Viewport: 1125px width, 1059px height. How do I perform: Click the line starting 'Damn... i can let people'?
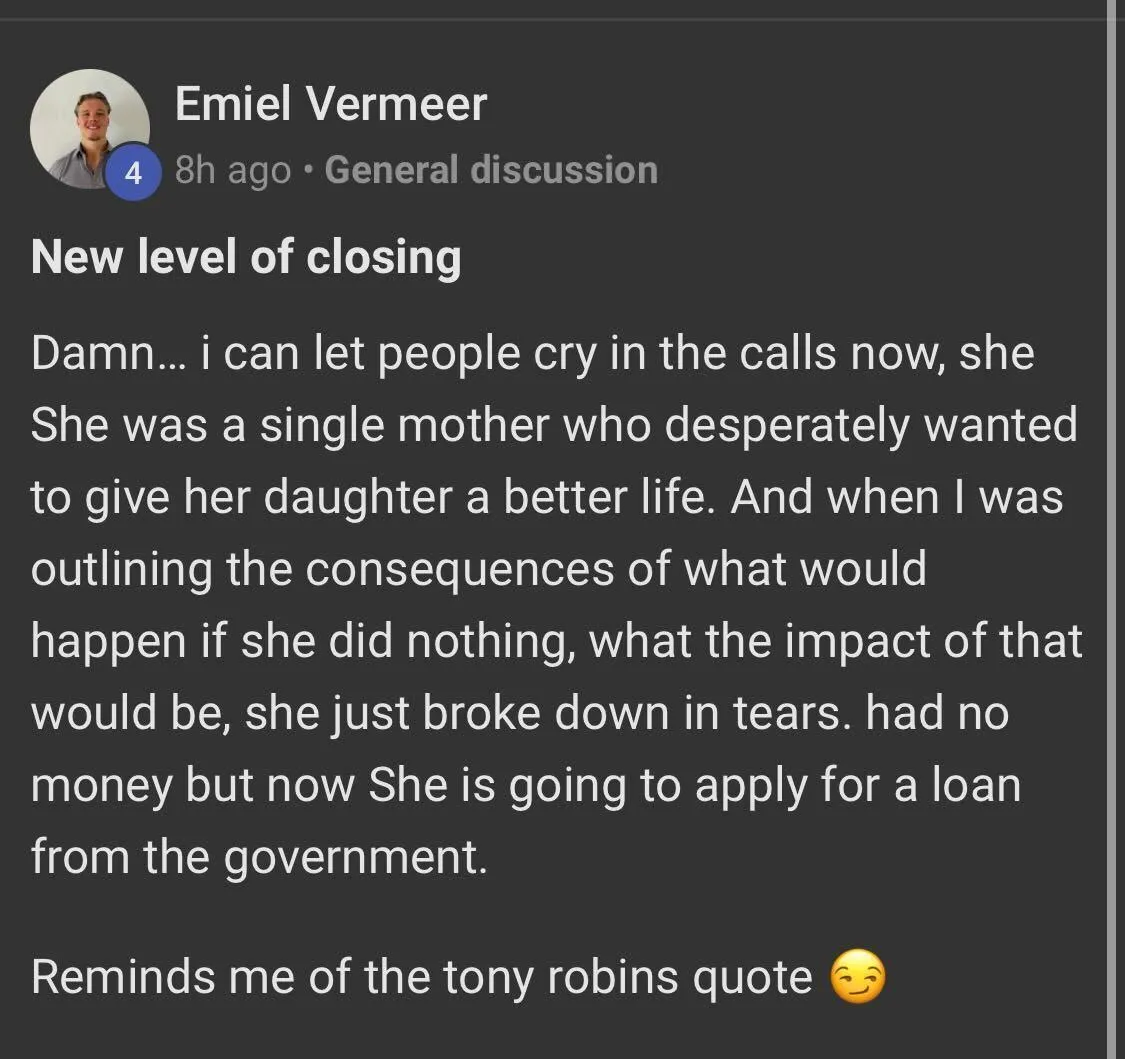tap(532, 355)
